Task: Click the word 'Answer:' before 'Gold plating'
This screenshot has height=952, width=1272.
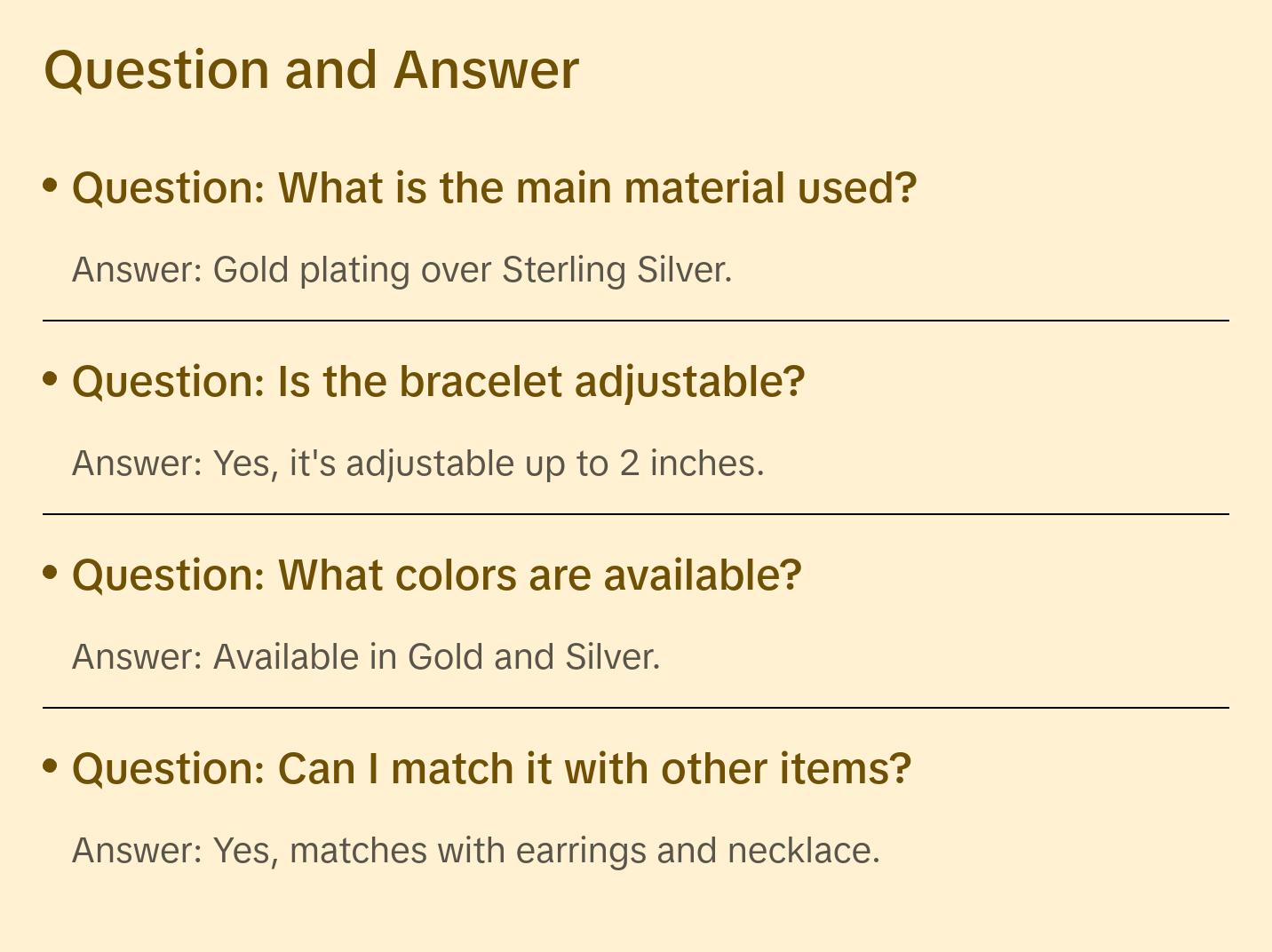Action: click(138, 270)
